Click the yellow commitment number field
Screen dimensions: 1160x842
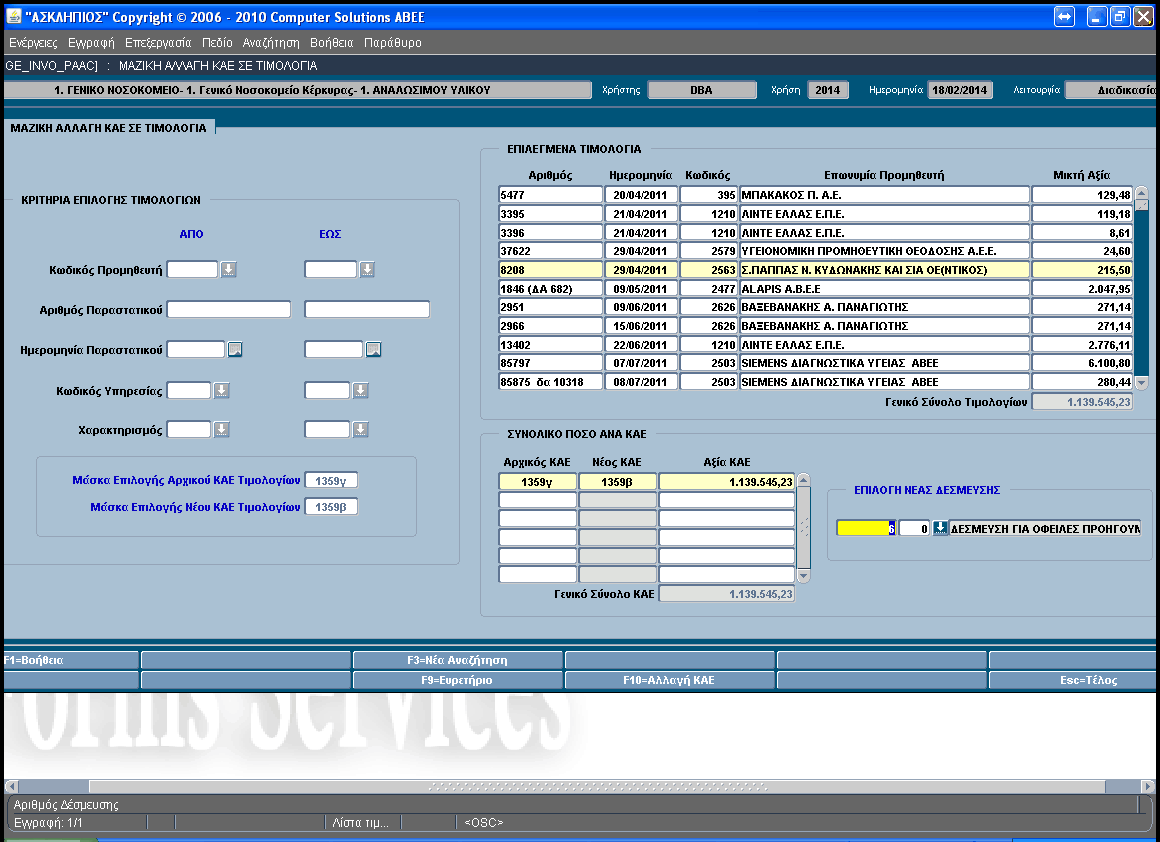(866, 528)
